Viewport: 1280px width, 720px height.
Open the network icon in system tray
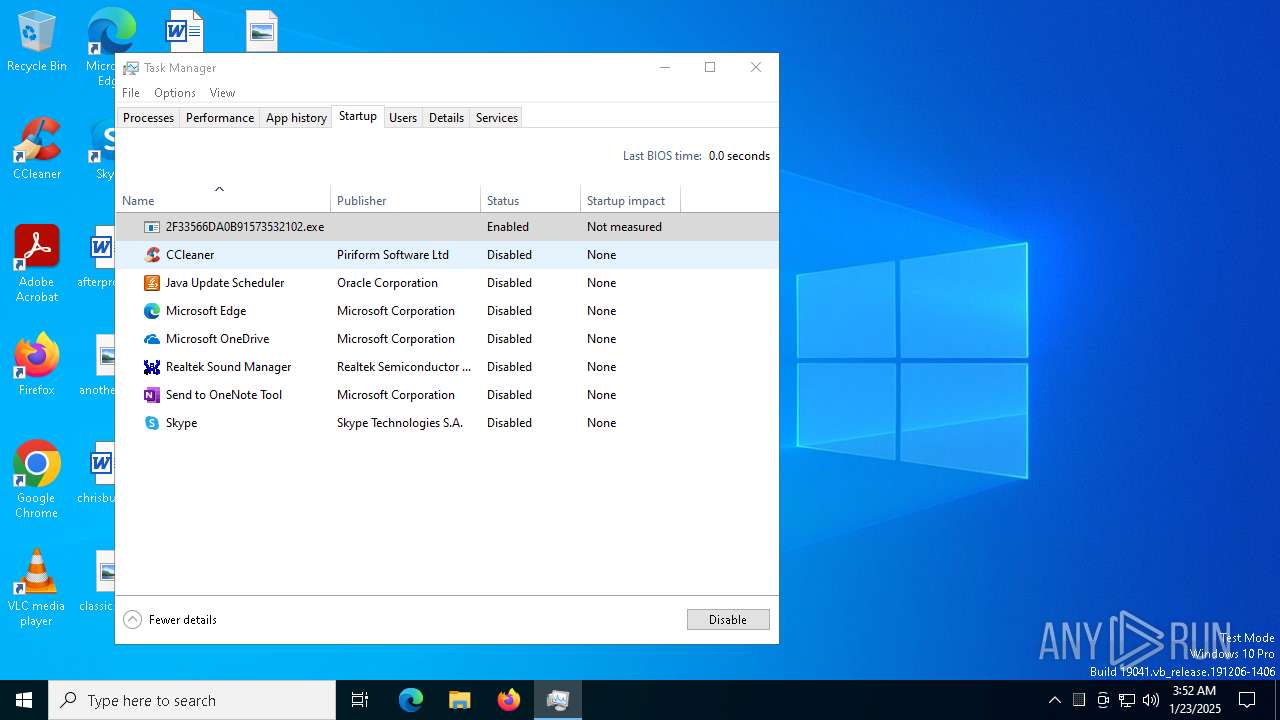[1127, 700]
